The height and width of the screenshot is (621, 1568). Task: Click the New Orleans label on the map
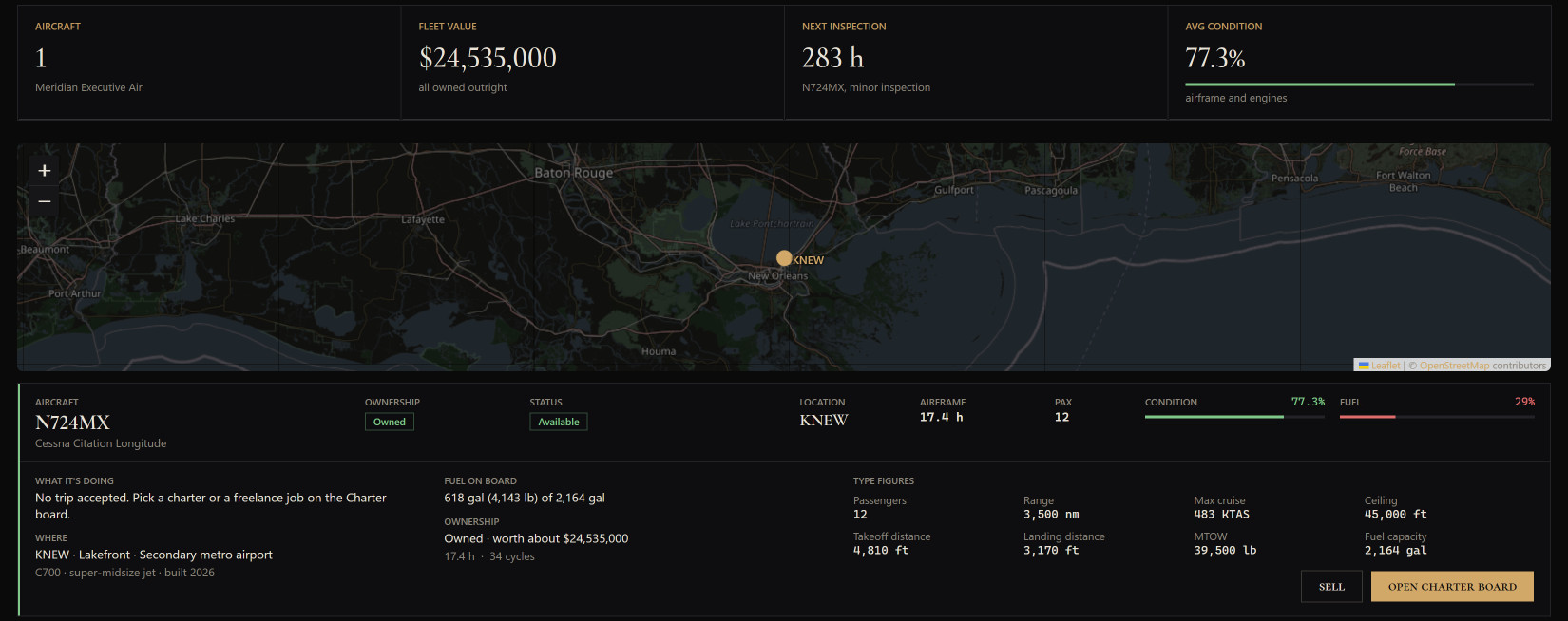(x=777, y=276)
